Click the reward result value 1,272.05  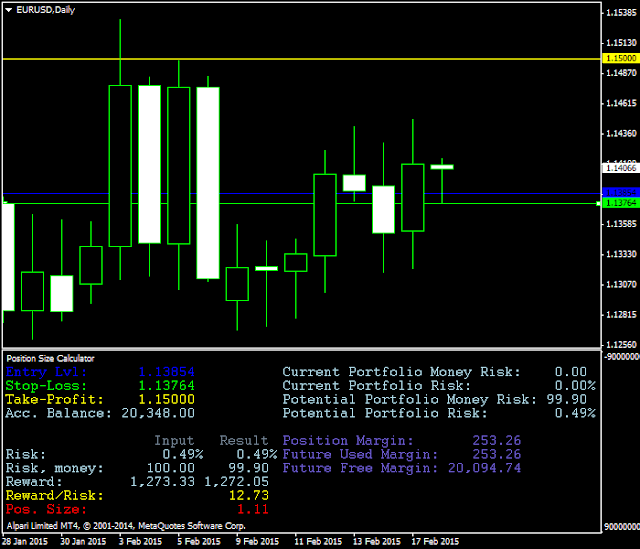tap(236, 482)
